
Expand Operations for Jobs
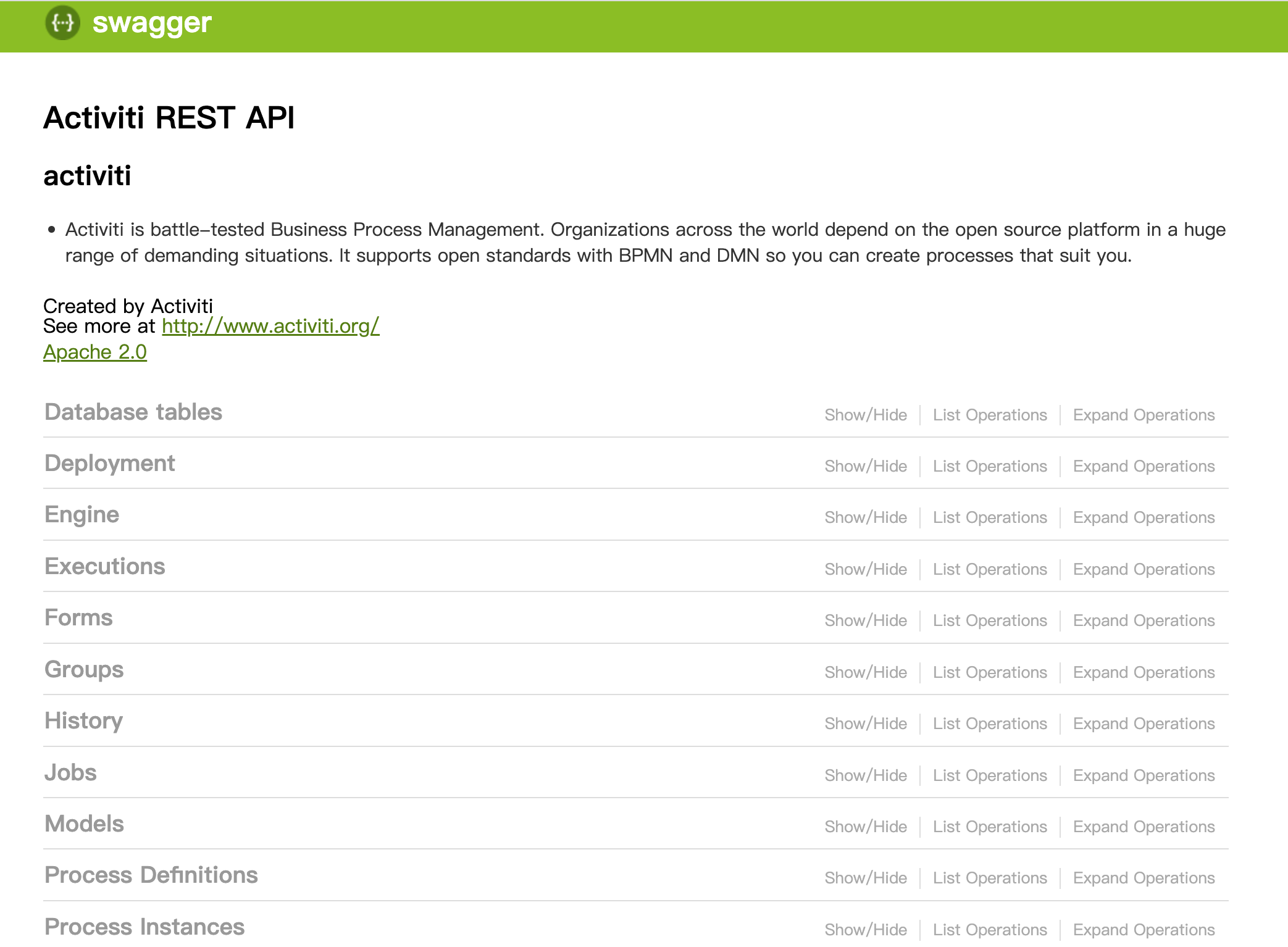point(1144,775)
